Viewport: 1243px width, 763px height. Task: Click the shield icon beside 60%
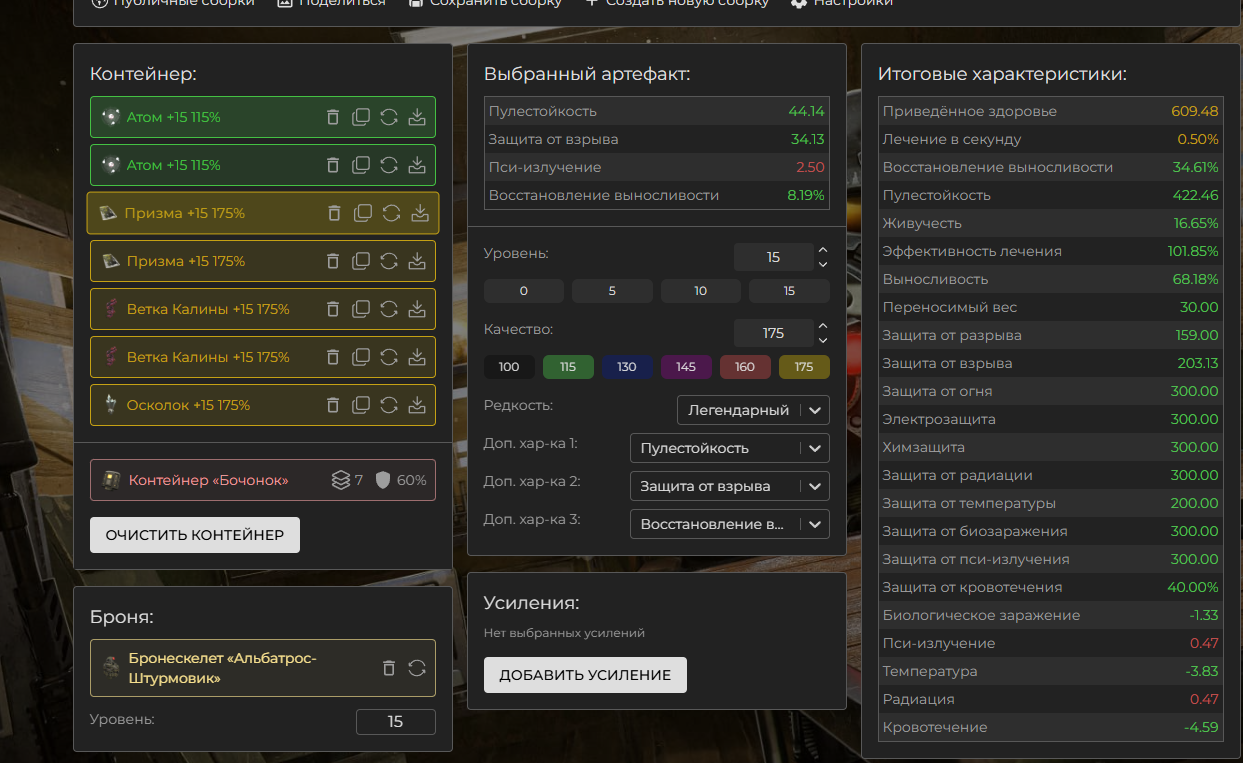tap(382, 480)
